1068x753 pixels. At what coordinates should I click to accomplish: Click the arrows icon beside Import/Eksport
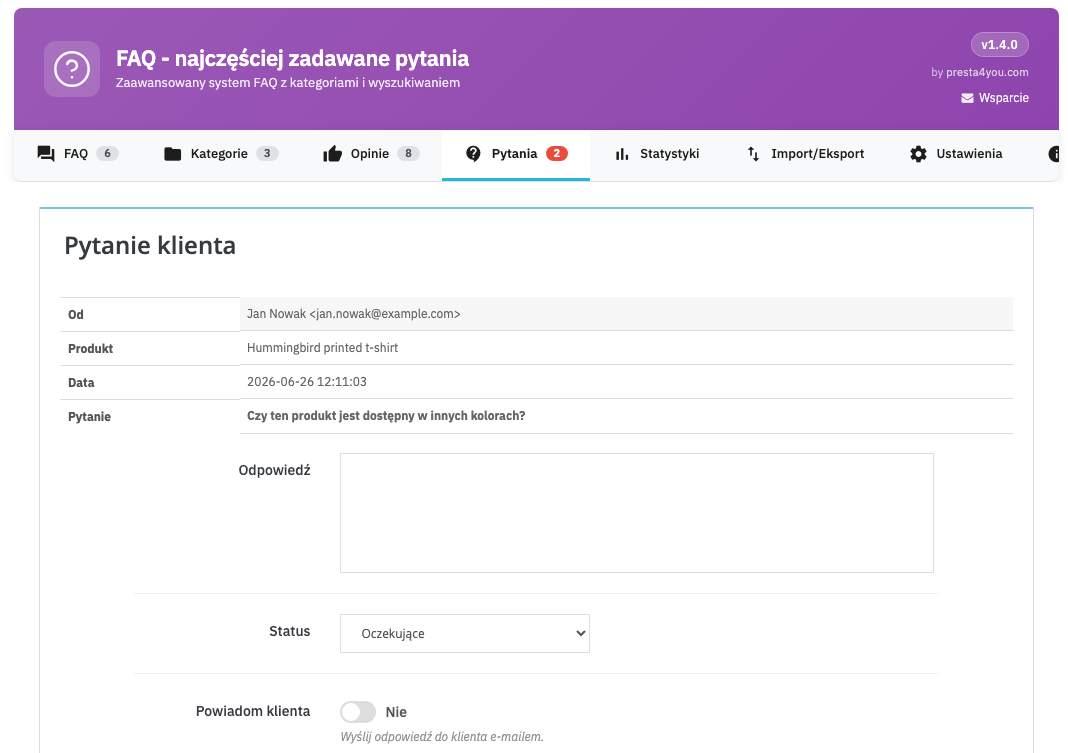pos(753,154)
